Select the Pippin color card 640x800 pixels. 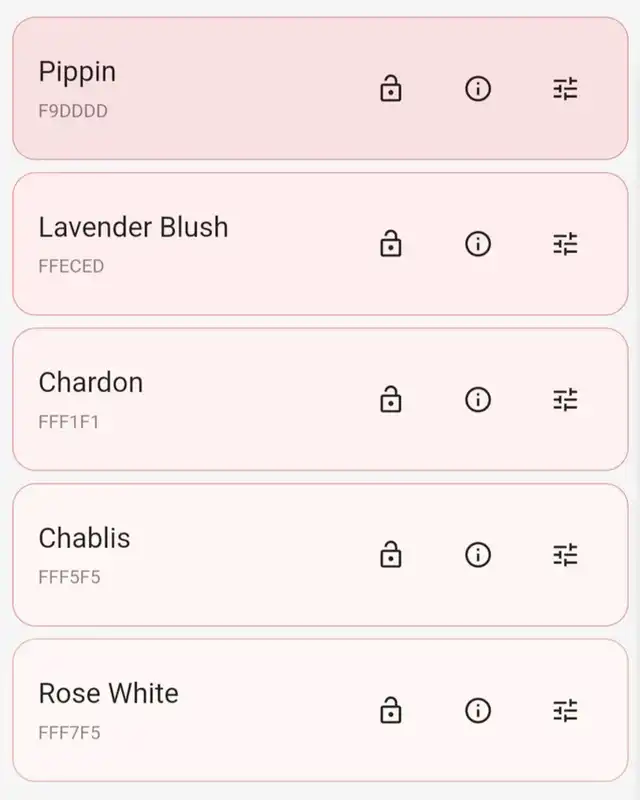[200, 89]
